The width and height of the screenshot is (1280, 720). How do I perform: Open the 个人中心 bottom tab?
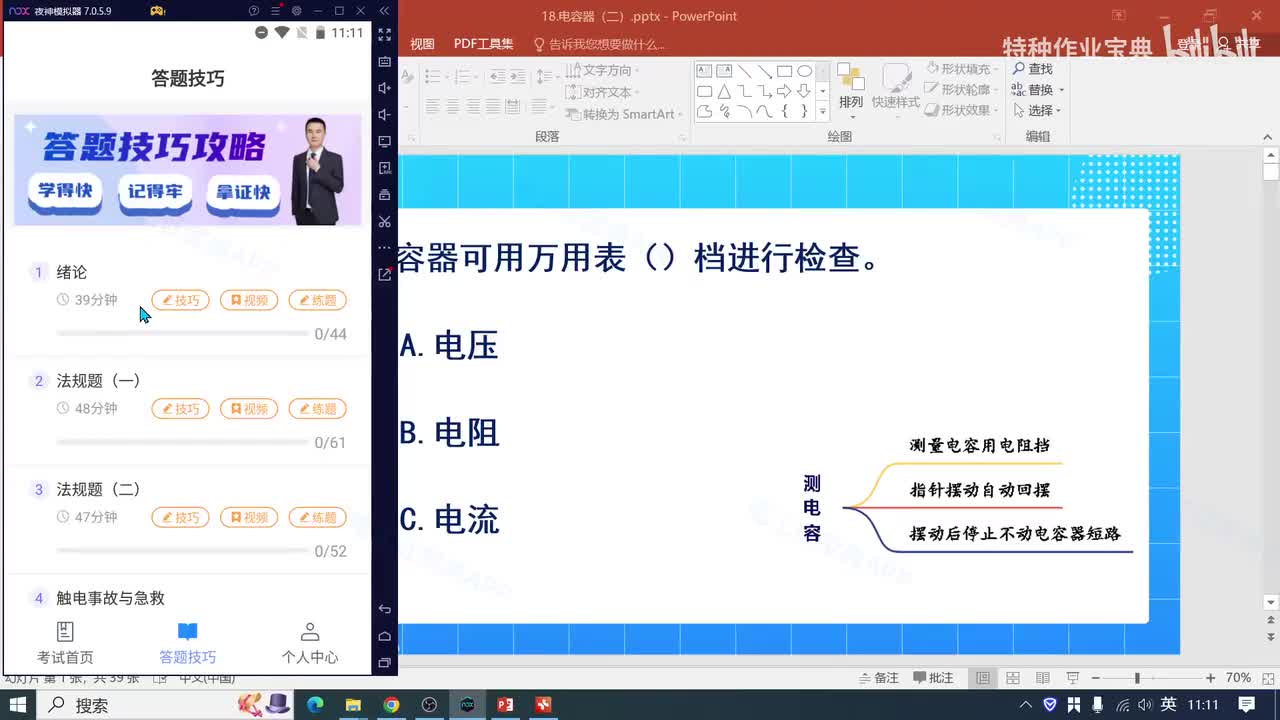point(309,643)
